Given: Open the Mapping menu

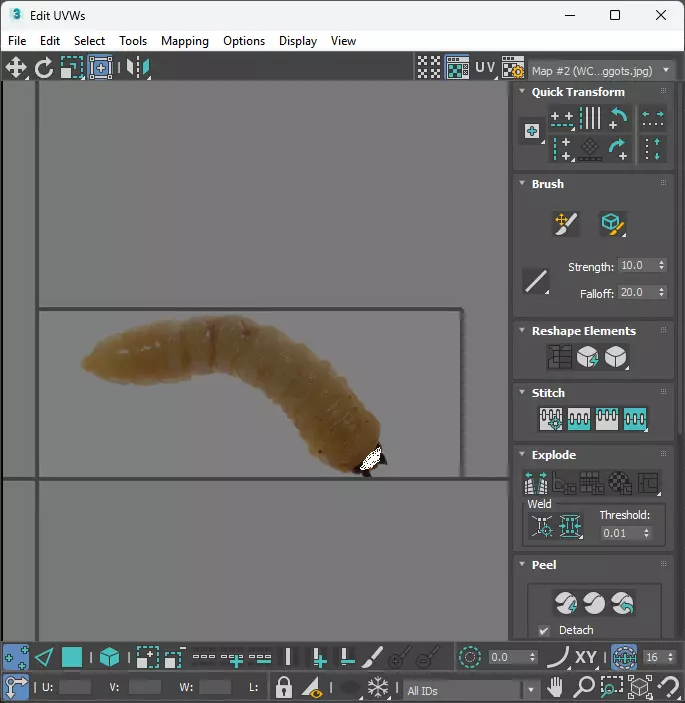Looking at the screenshot, I should point(185,41).
